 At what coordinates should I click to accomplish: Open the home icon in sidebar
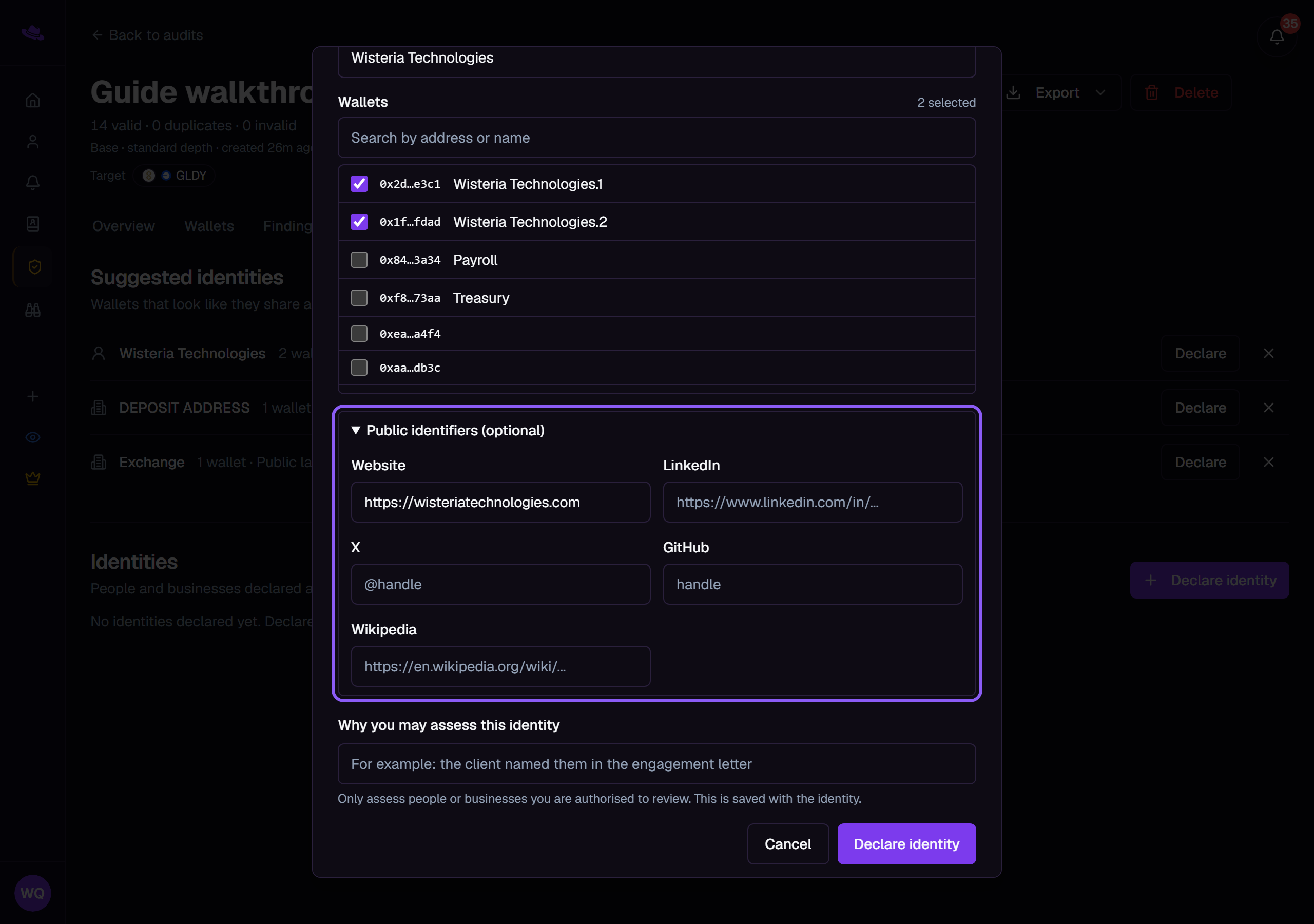pyautogui.click(x=33, y=101)
